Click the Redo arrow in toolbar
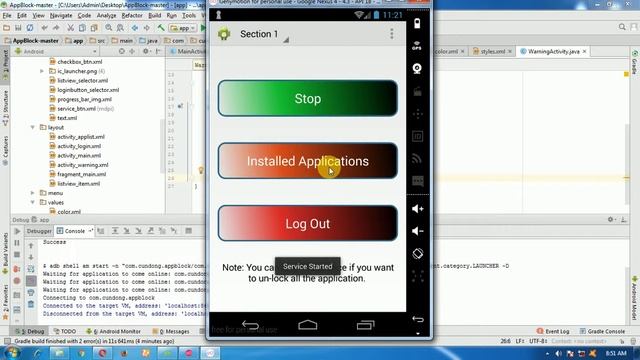Image resolution: width=640 pixels, height=360 pixels. (56, 28)
